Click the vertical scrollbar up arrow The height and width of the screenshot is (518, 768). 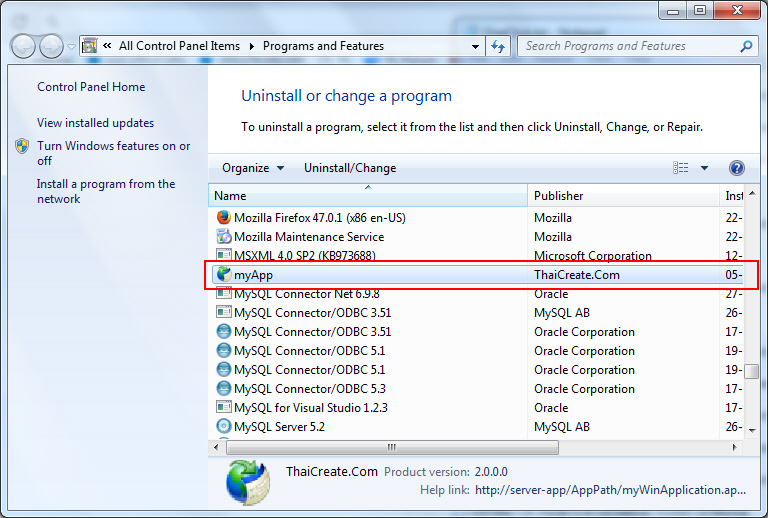click(752, 193)
